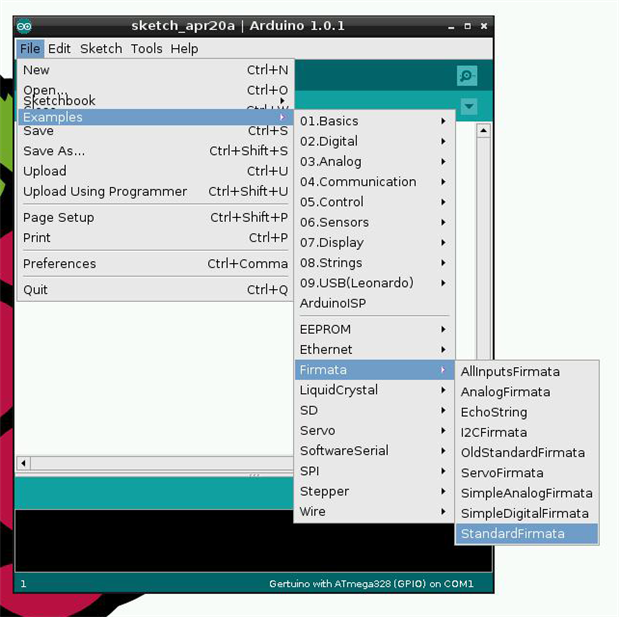619x617 pixels.
Task: Open the Edit menu
Action: 59,49
